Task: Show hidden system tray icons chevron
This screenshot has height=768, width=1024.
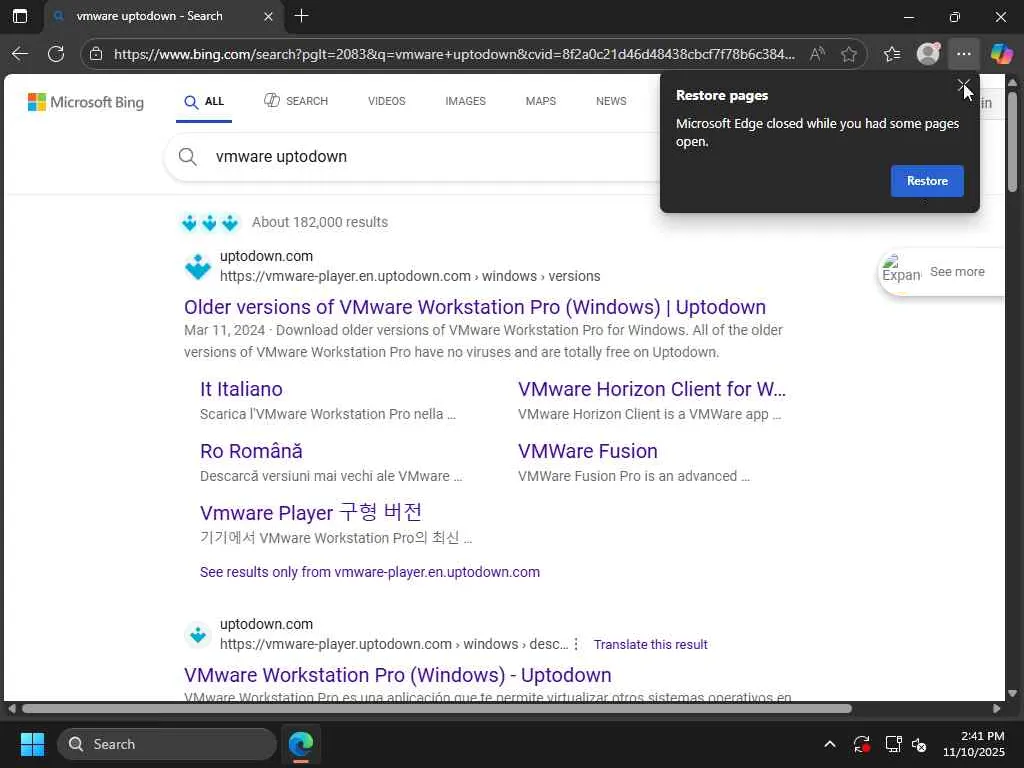Action: click(829, 744)
